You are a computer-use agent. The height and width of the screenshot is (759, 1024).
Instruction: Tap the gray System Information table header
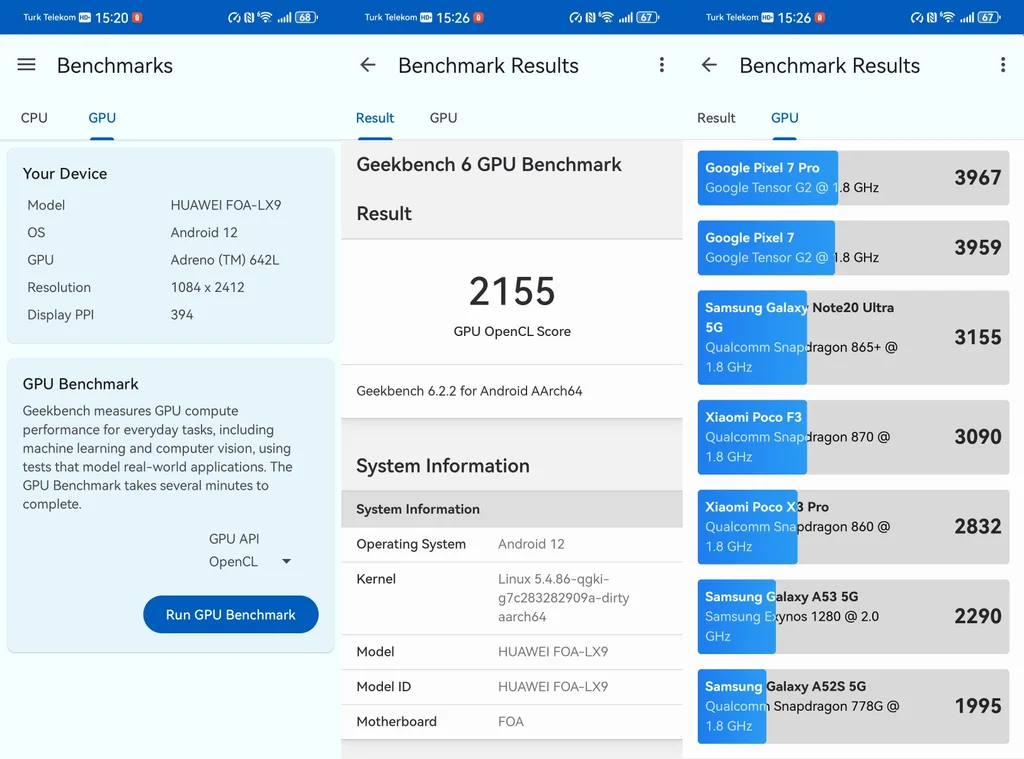point(512,509)
